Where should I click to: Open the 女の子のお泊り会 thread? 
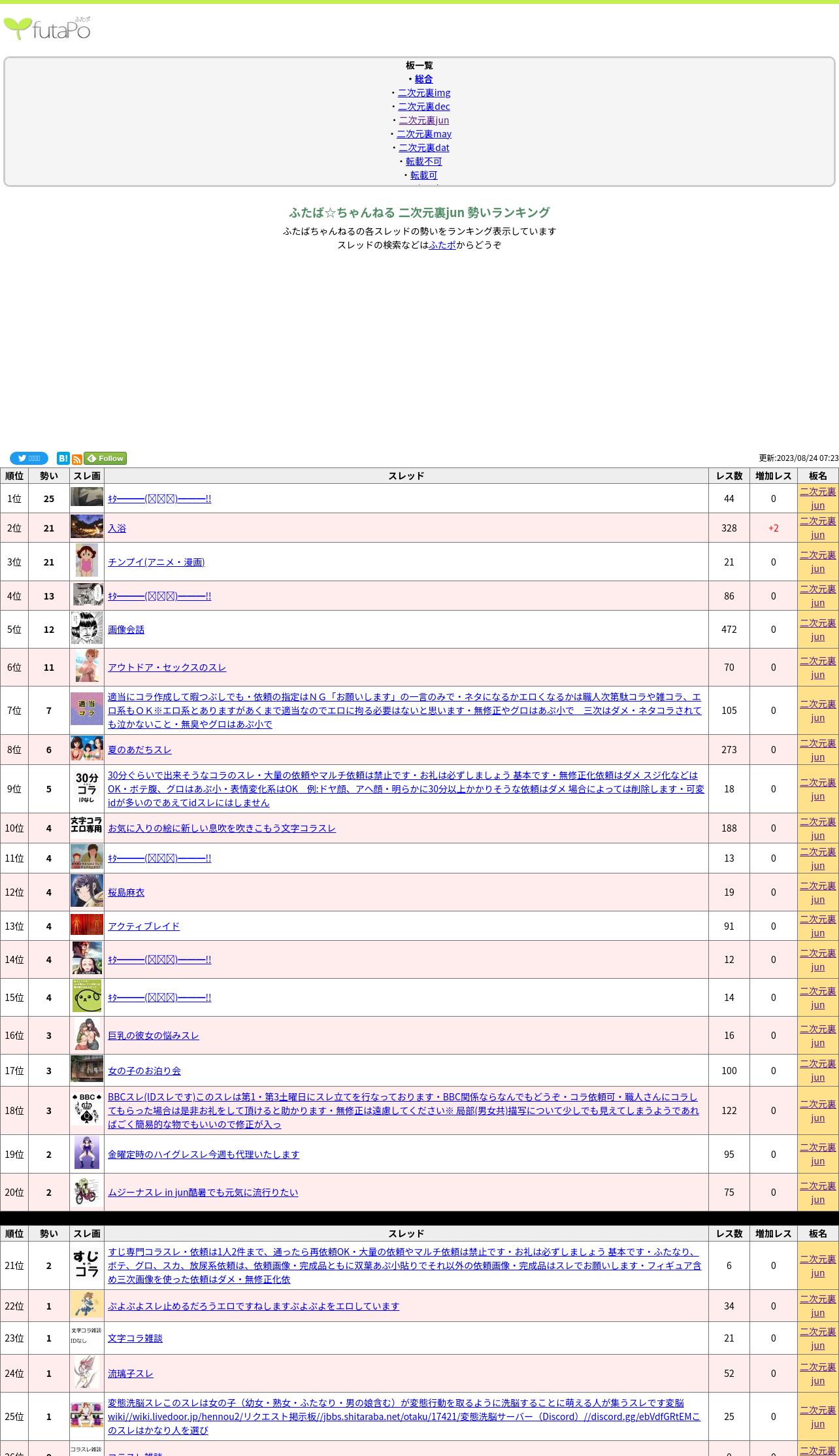coord(144,1071)
